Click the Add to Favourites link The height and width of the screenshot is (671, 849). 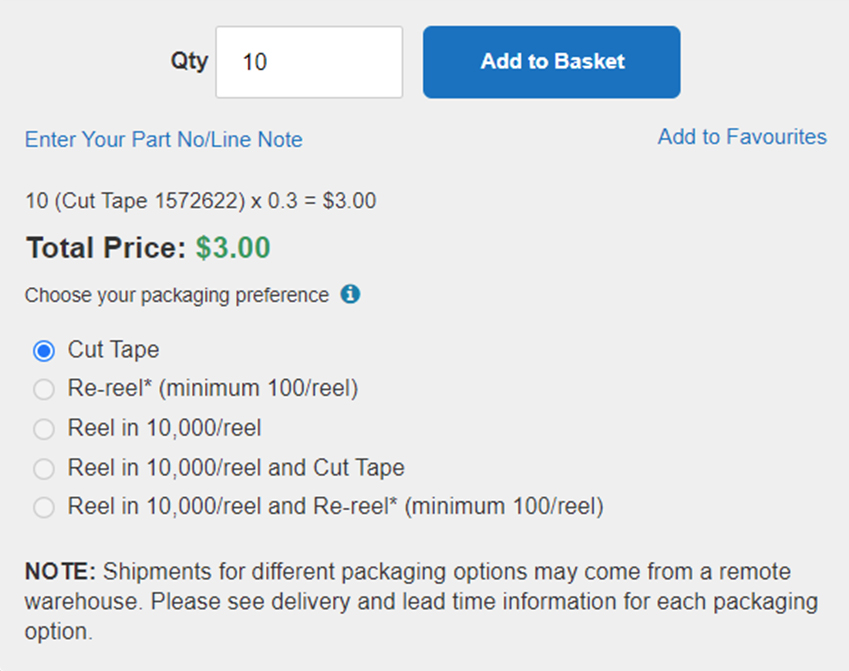coord(742,136)
